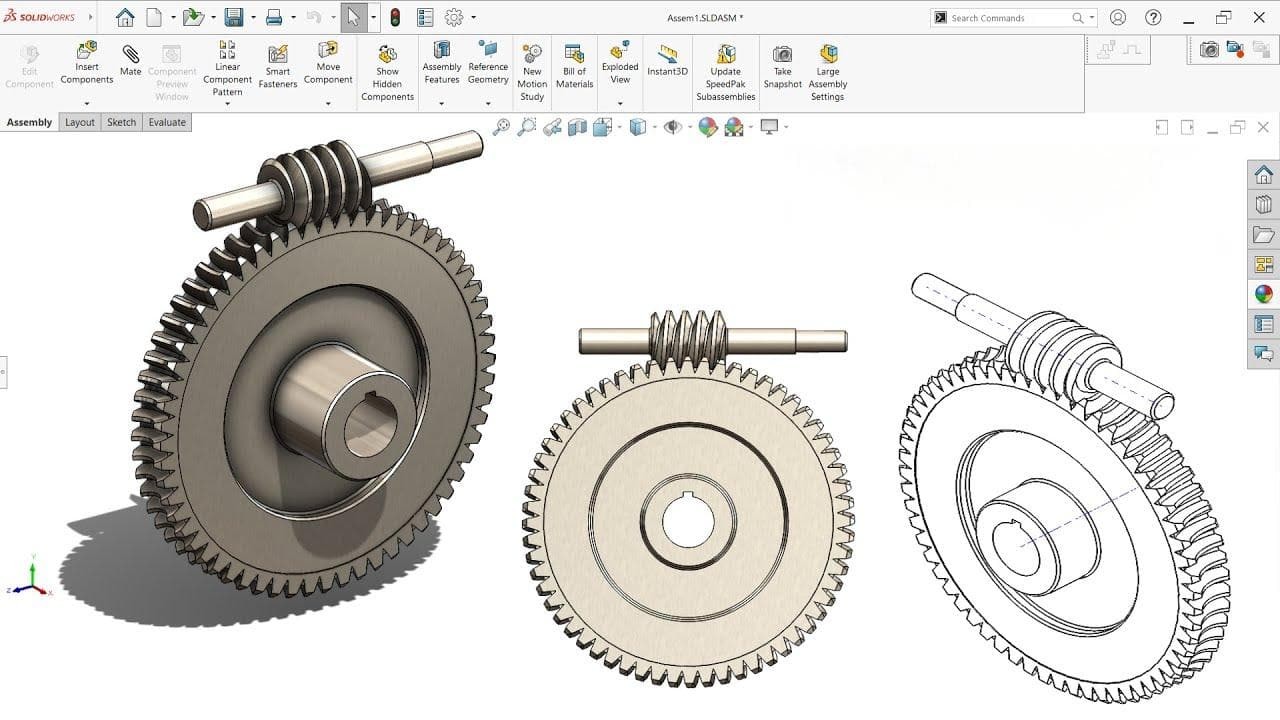The image size is (1280, 720).
Task: Click the Home icon in the top toolbar
Action: pos(125,17)
